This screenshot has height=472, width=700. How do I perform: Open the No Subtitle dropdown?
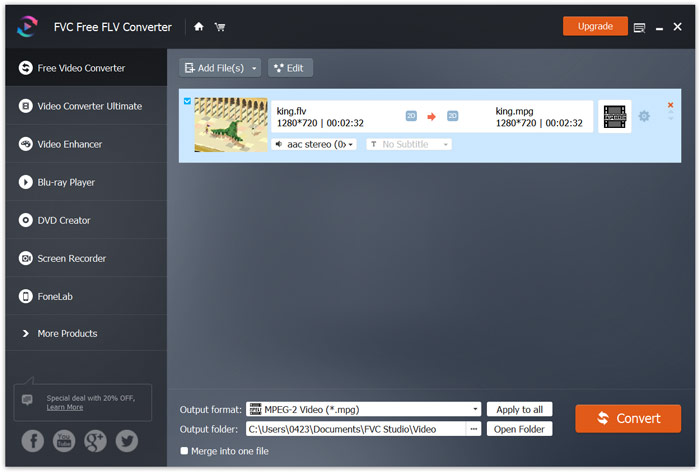pyautogui.click(x=409, y=144)
